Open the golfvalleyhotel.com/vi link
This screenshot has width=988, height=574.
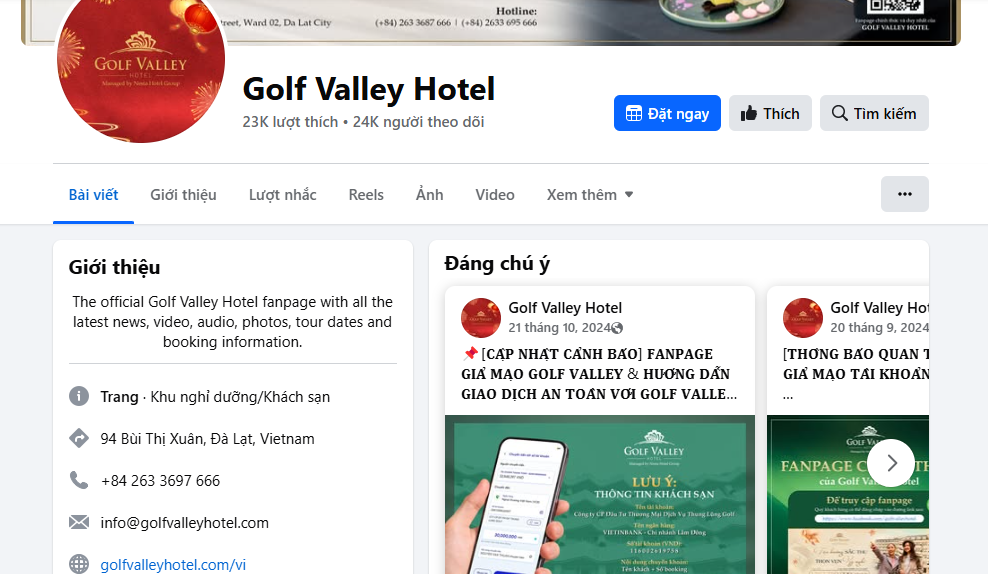tap(173, 565)
